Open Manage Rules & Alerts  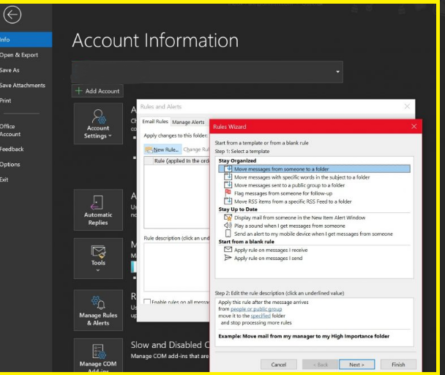tap(98, 310)
